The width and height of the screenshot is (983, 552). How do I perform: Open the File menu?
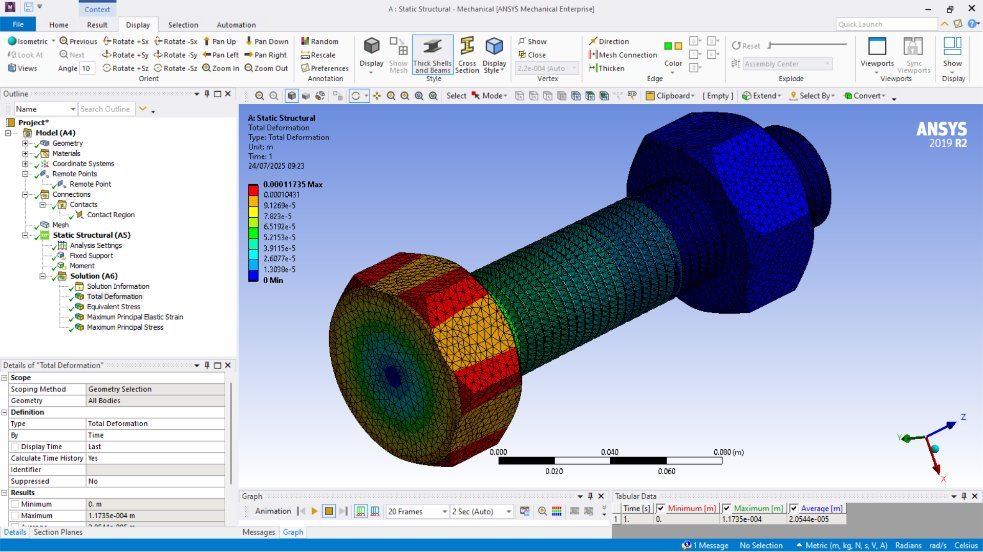18,24
